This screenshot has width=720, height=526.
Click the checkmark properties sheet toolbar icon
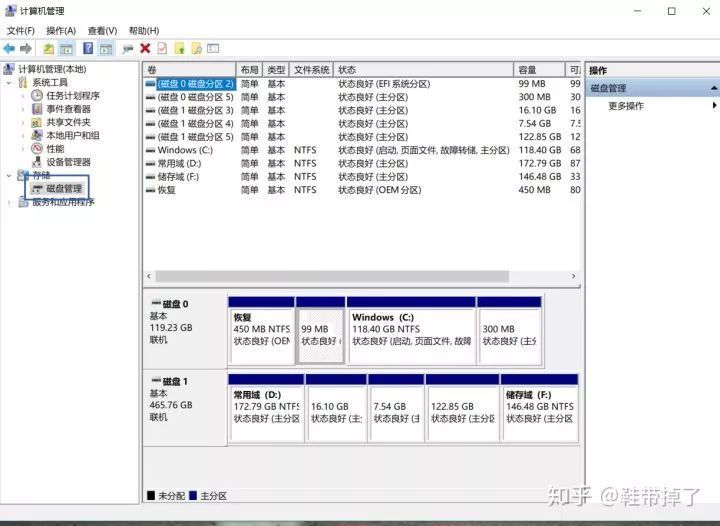point(162,48)
